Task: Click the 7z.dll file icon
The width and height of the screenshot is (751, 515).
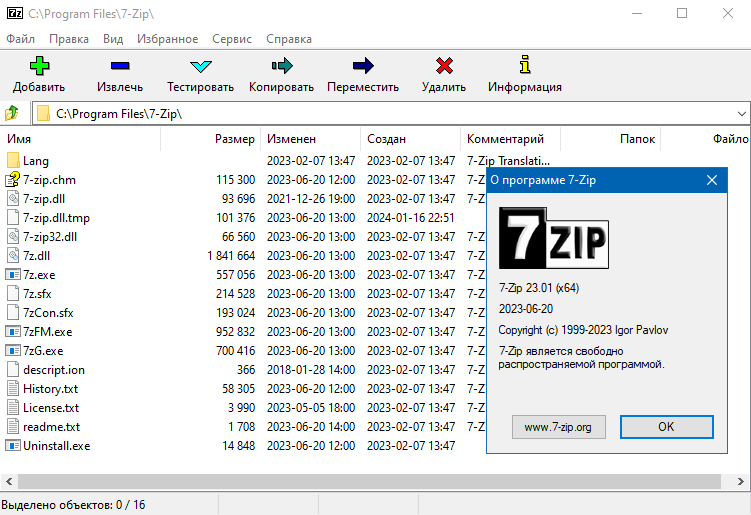Action: pyautogui.click(x=13, y=255)
